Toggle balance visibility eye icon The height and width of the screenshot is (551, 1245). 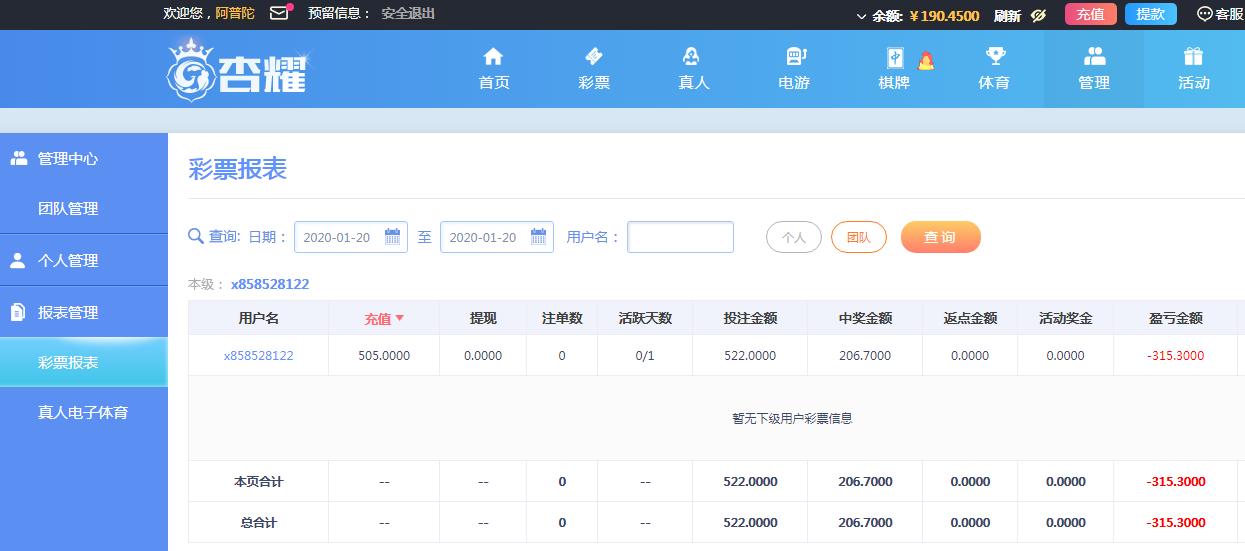1038,15
